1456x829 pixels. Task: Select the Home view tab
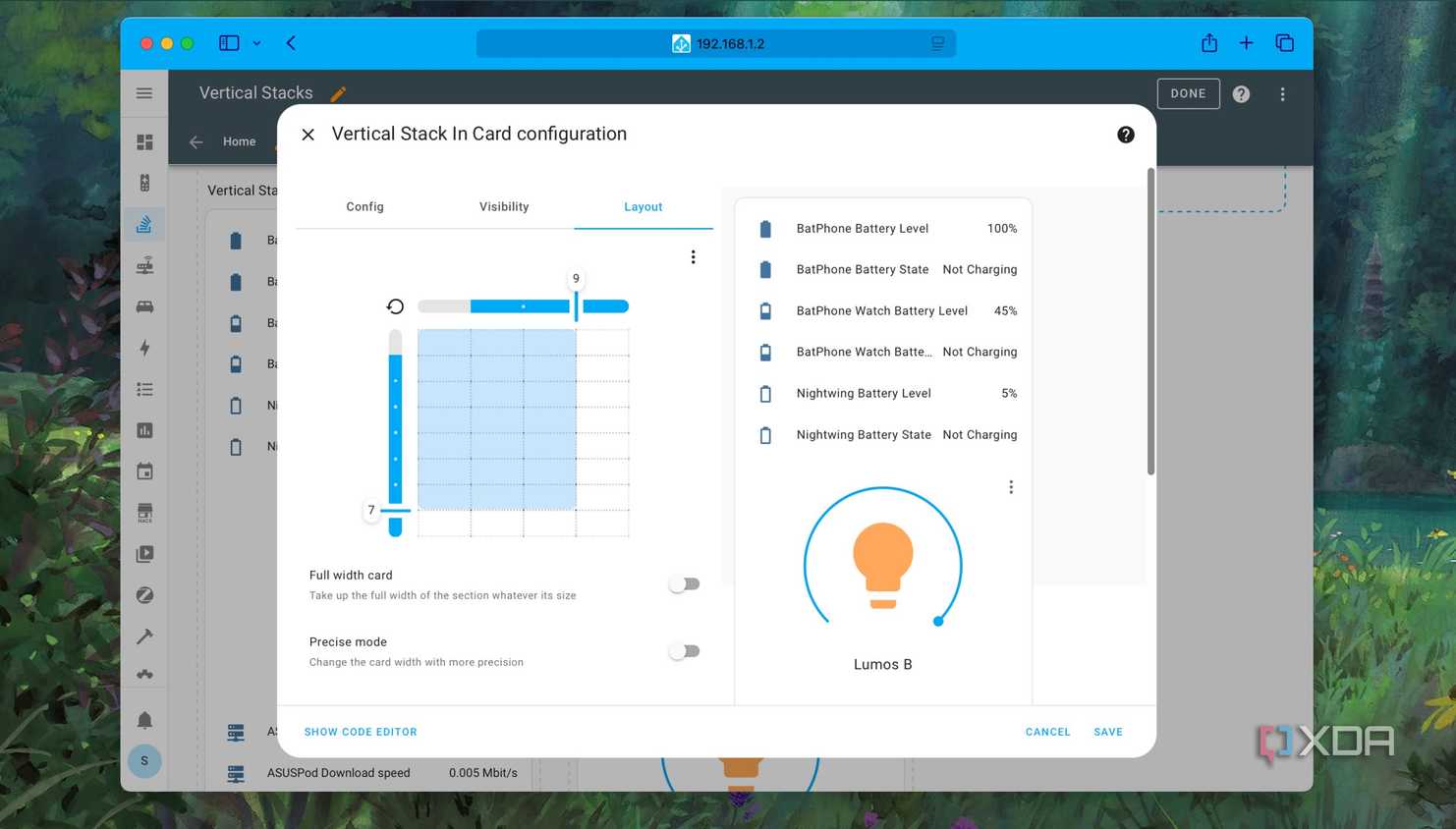coord(239,141)
